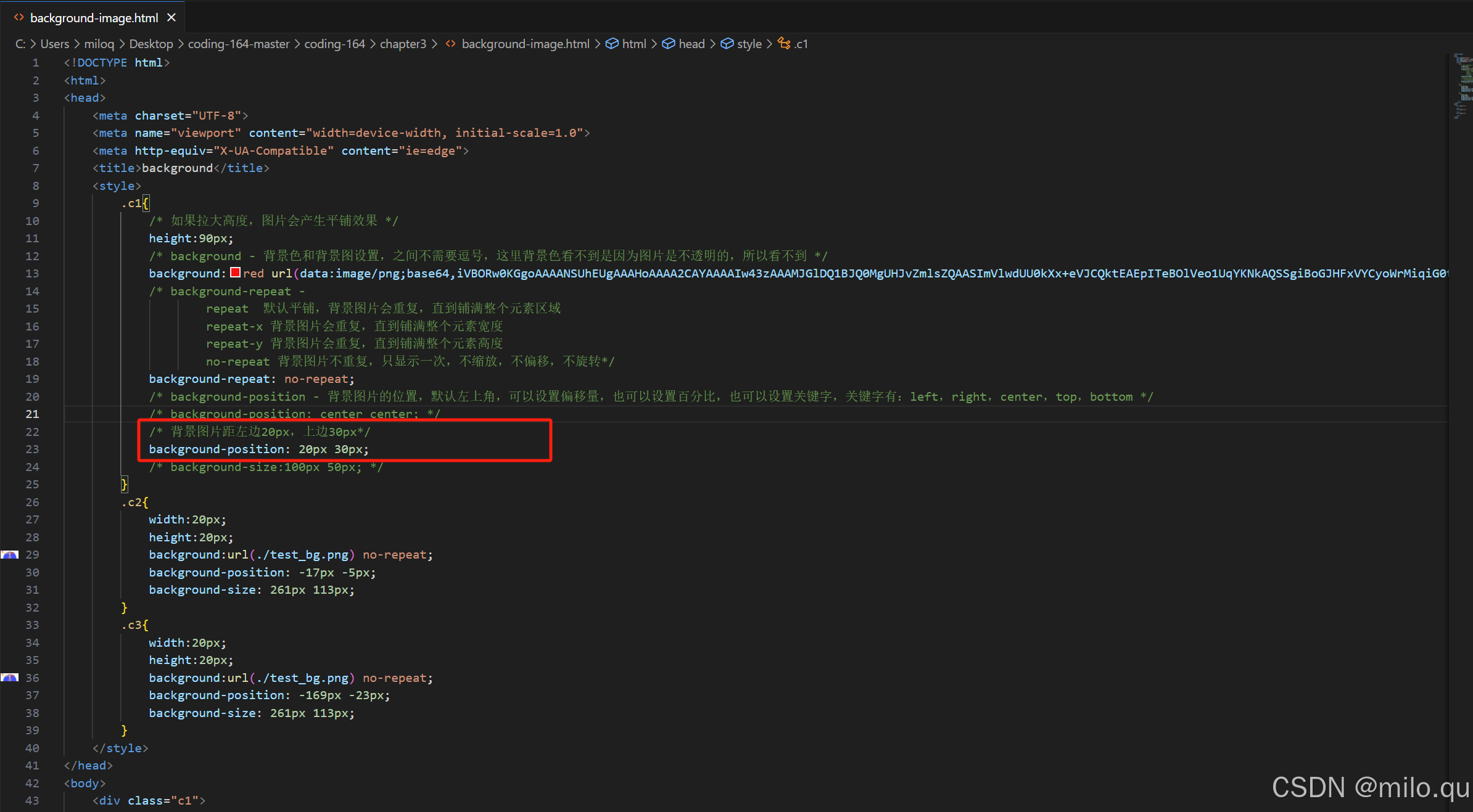
Task: Click the .c1 class symbol icon in breadcrumb
Action: [x=784, y=43]
